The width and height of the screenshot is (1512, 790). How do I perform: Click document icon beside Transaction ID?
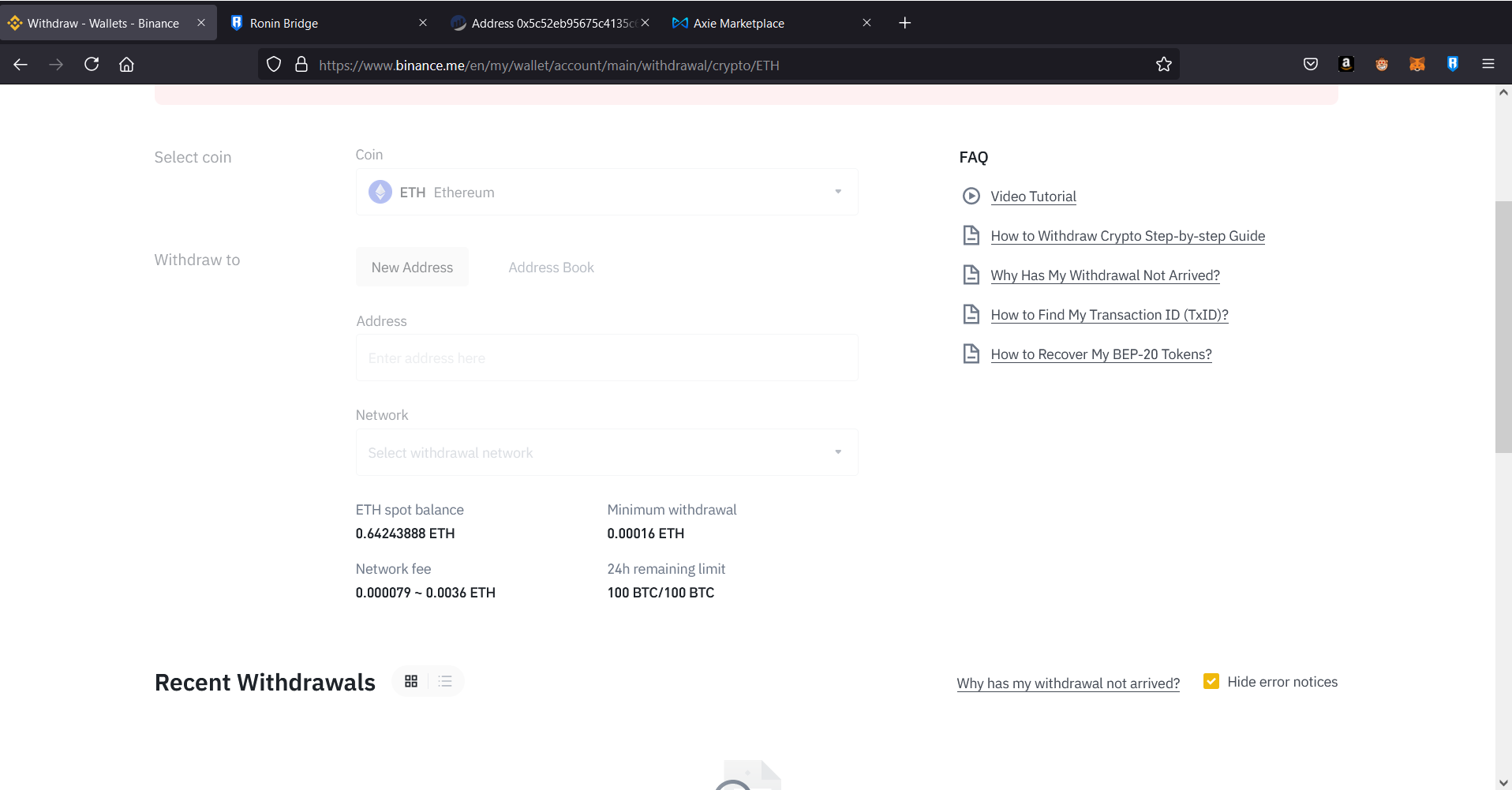[x=971, y=314]
